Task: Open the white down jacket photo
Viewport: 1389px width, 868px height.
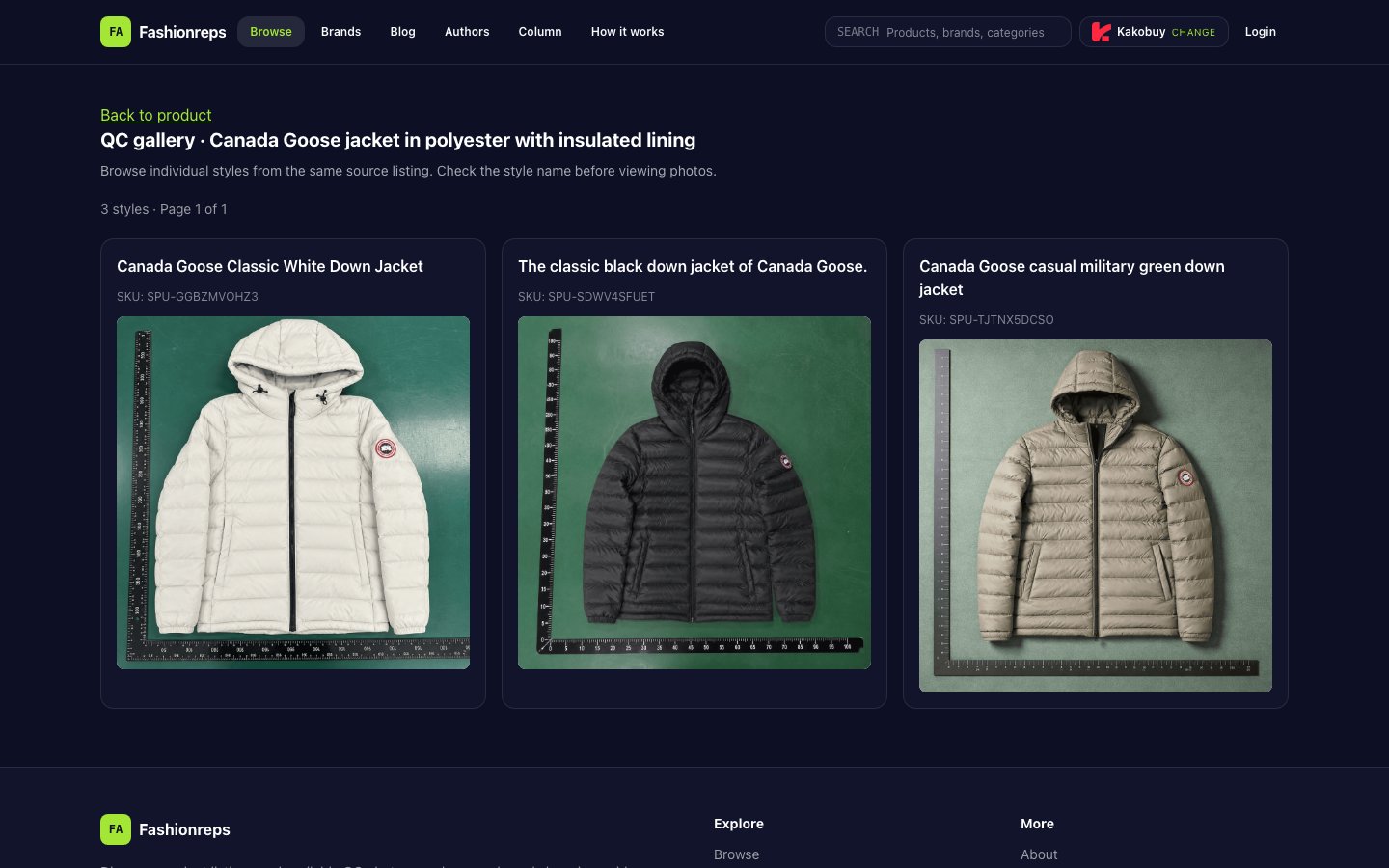Action: (293, 493)
